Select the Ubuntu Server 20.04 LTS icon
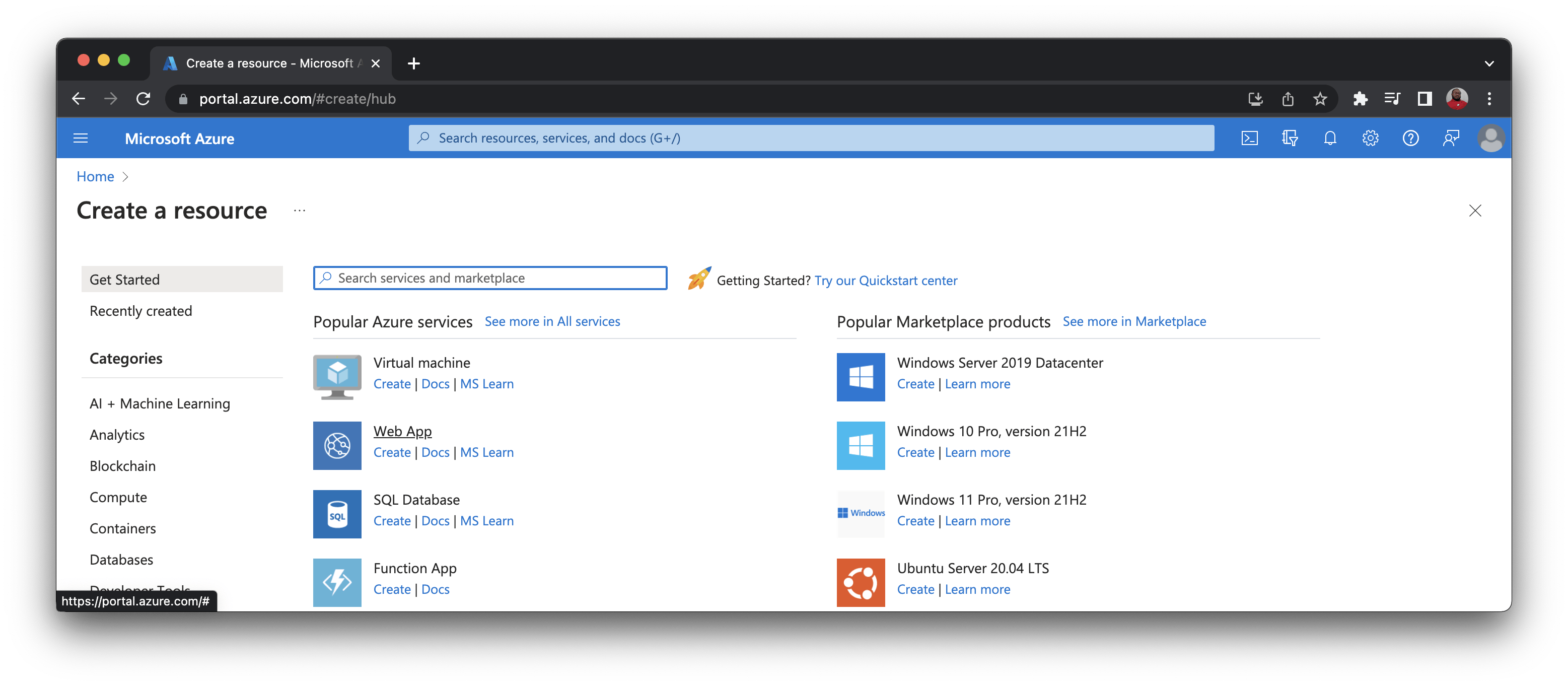The width and height of the screenshot is (1568, 686). (x=861, y=583)
